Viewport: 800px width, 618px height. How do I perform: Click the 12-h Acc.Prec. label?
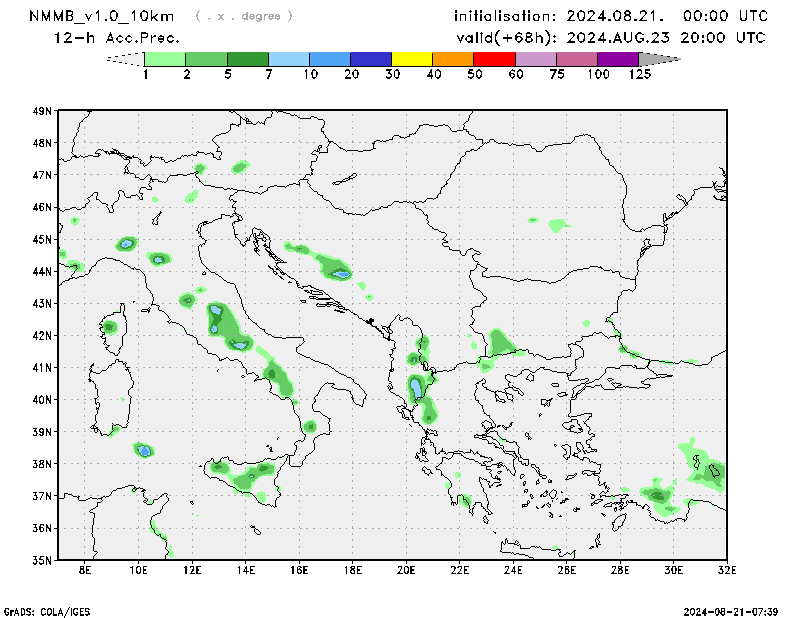(117, 38)
